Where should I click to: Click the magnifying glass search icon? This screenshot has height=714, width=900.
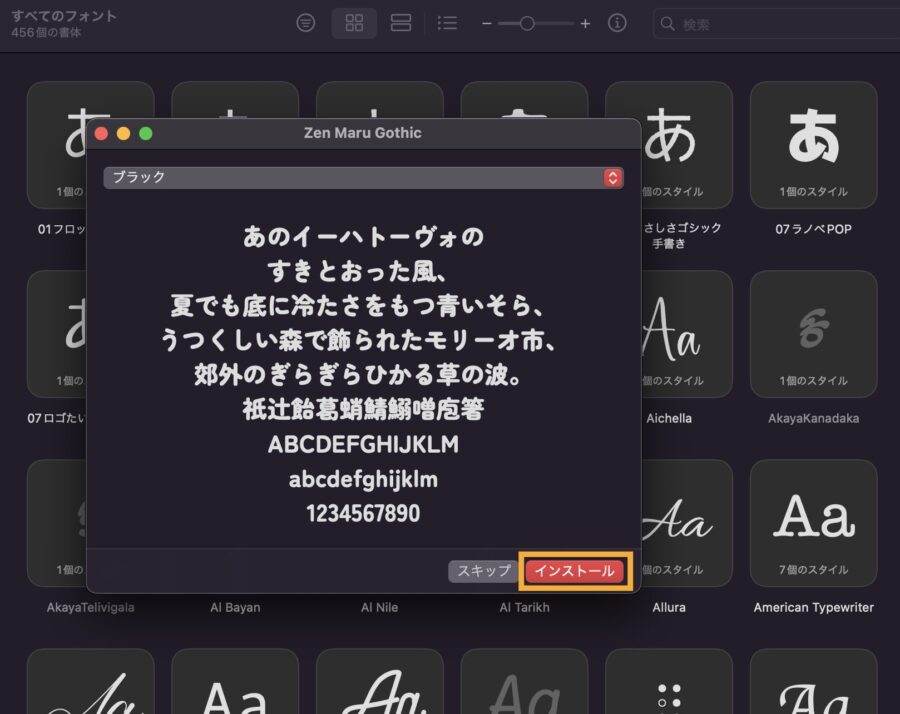click(x=667, y=24)
